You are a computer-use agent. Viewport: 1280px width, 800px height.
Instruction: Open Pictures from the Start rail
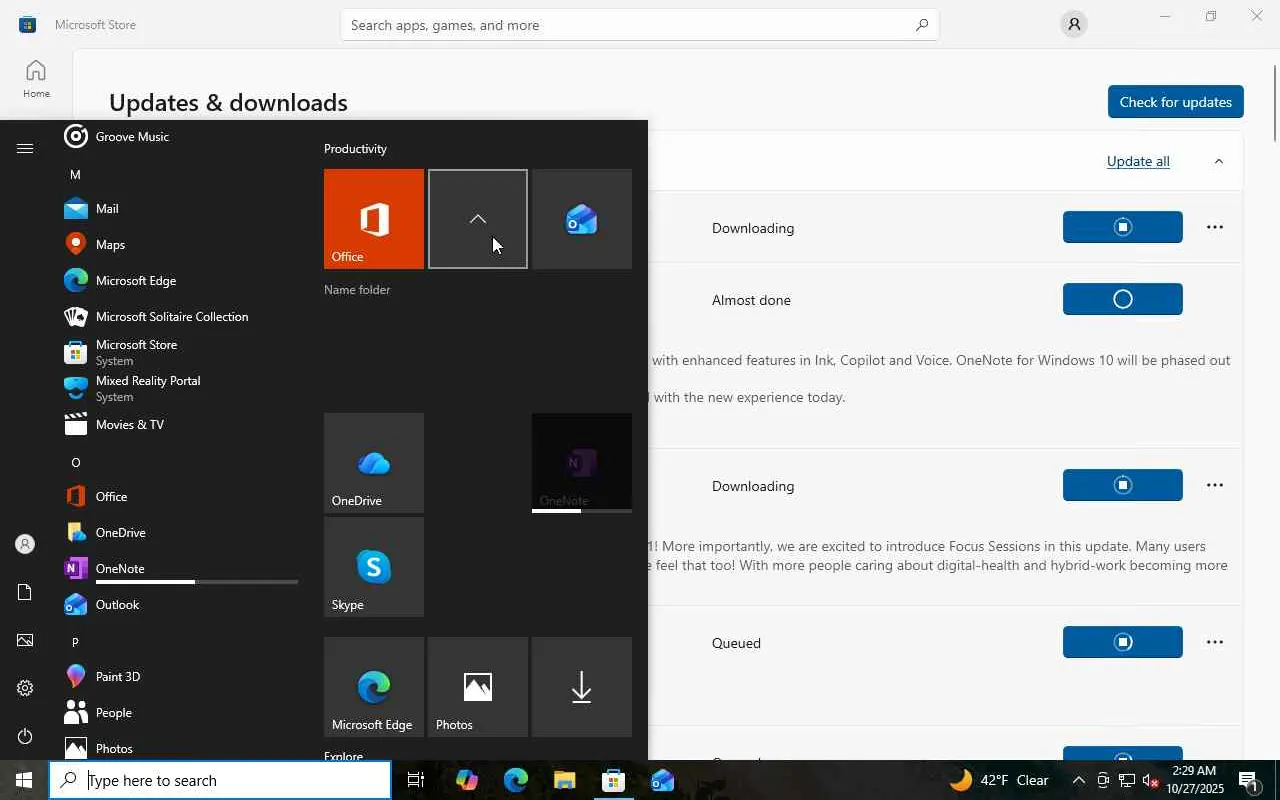(25, 640)
